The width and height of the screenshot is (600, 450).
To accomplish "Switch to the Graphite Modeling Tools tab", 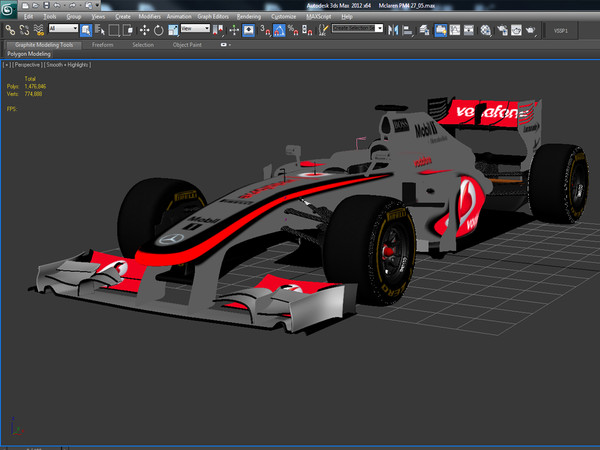I will click(44, 45).
